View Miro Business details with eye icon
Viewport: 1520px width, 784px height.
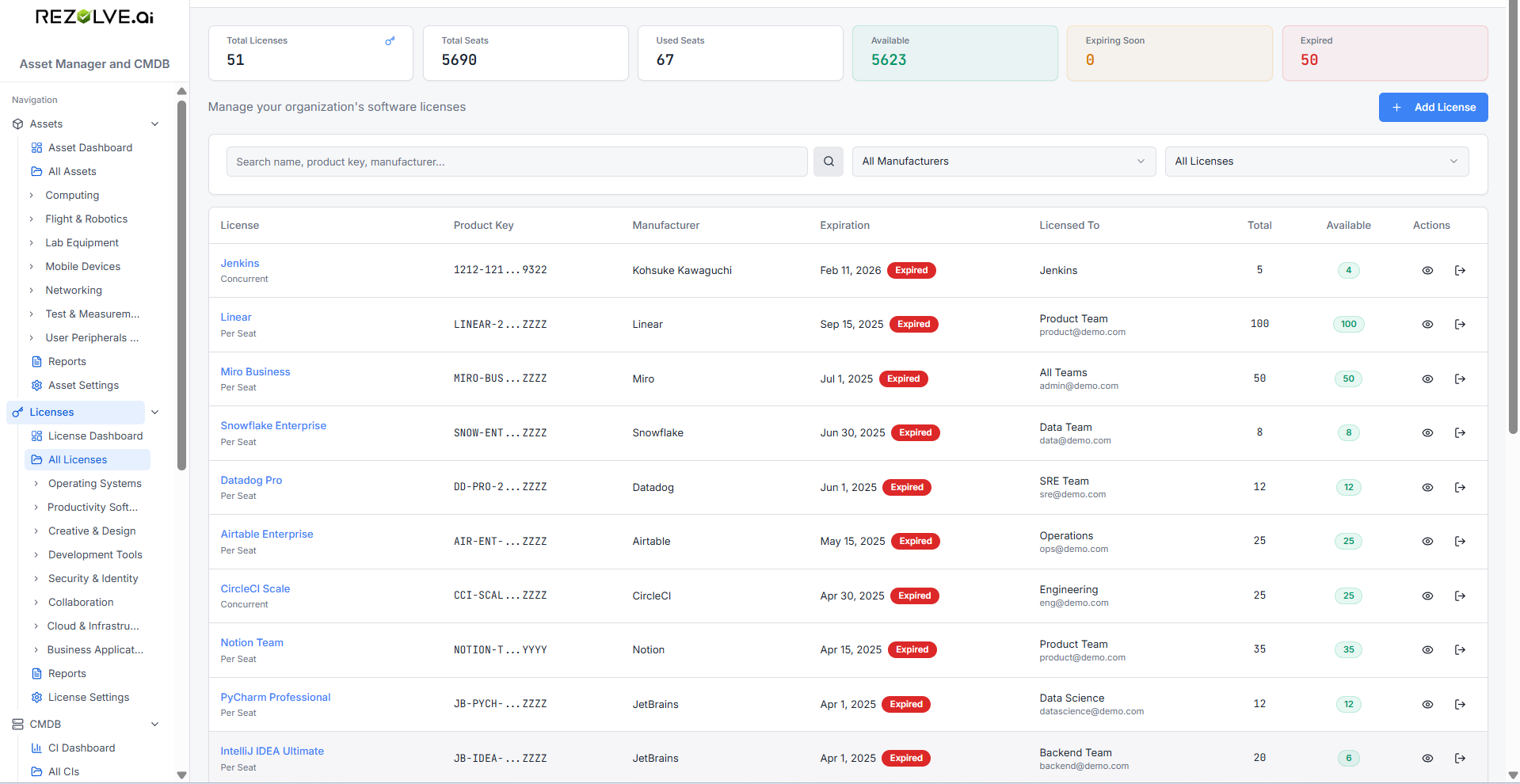pyautogui.click(x=1427, y=379)
